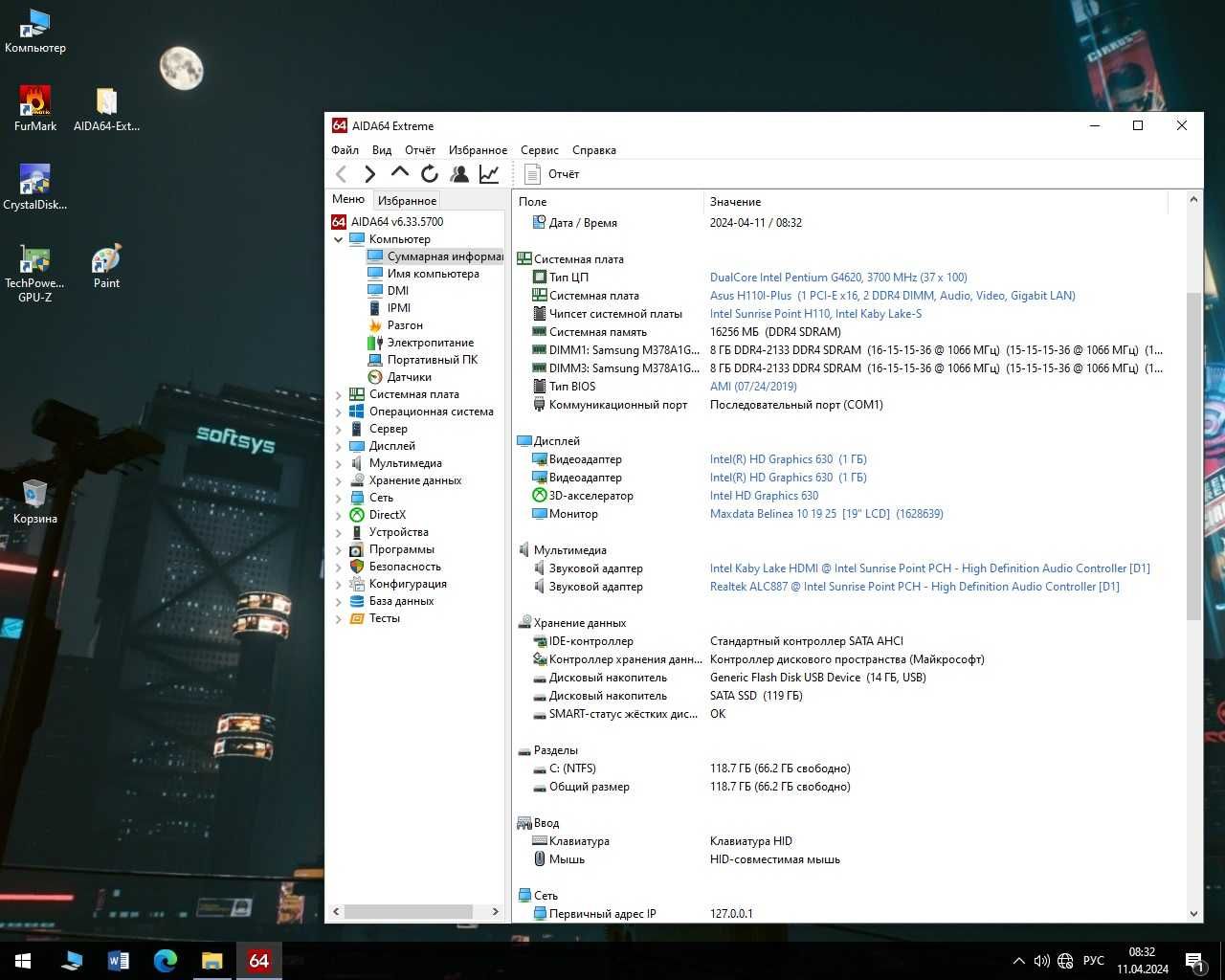Open the Избранное menu in menu bar
This screenshot has width=1225, height=980.
click(x=478, y=150)
